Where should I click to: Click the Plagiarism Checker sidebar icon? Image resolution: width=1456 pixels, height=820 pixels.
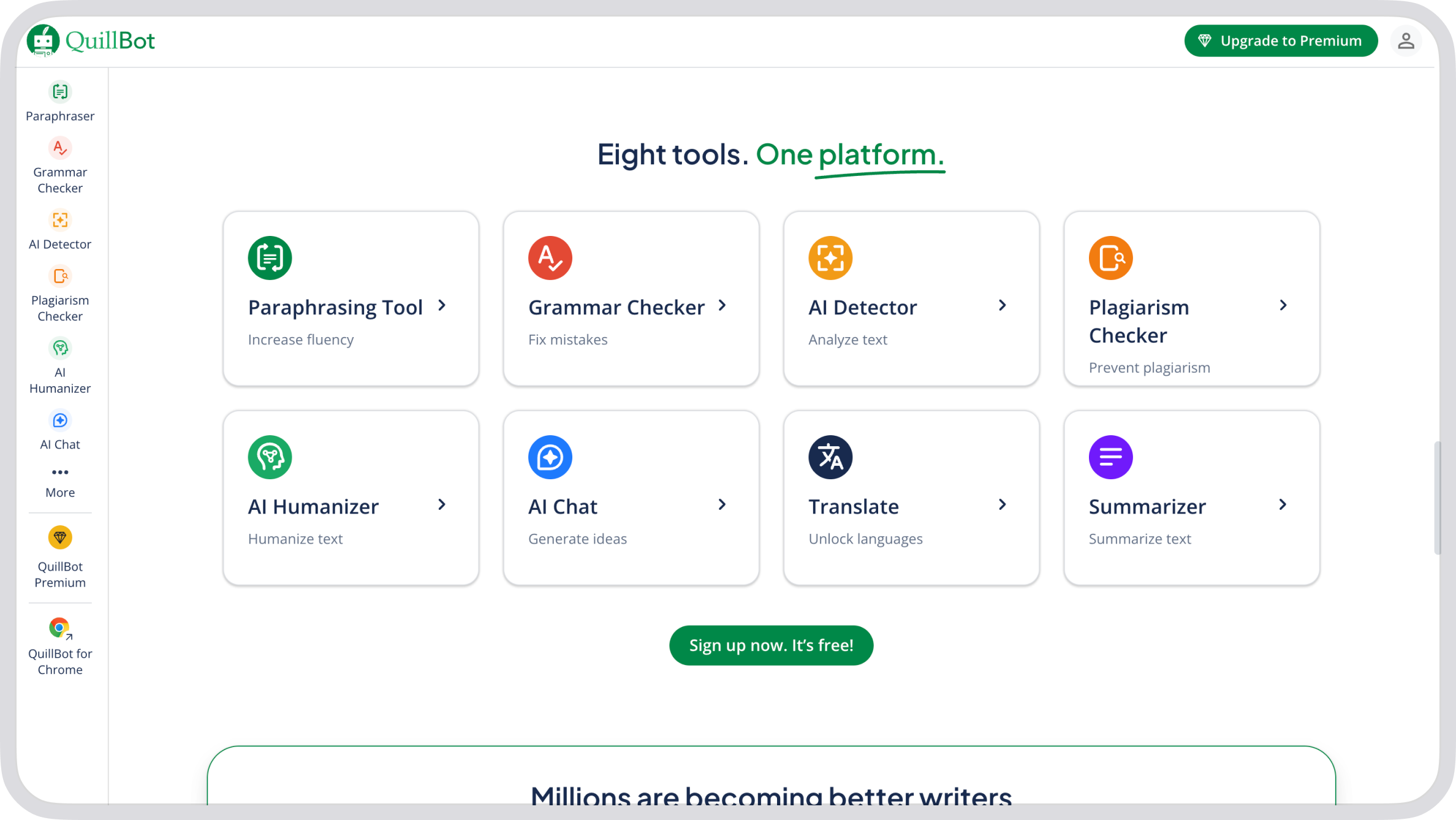(60, 277)
